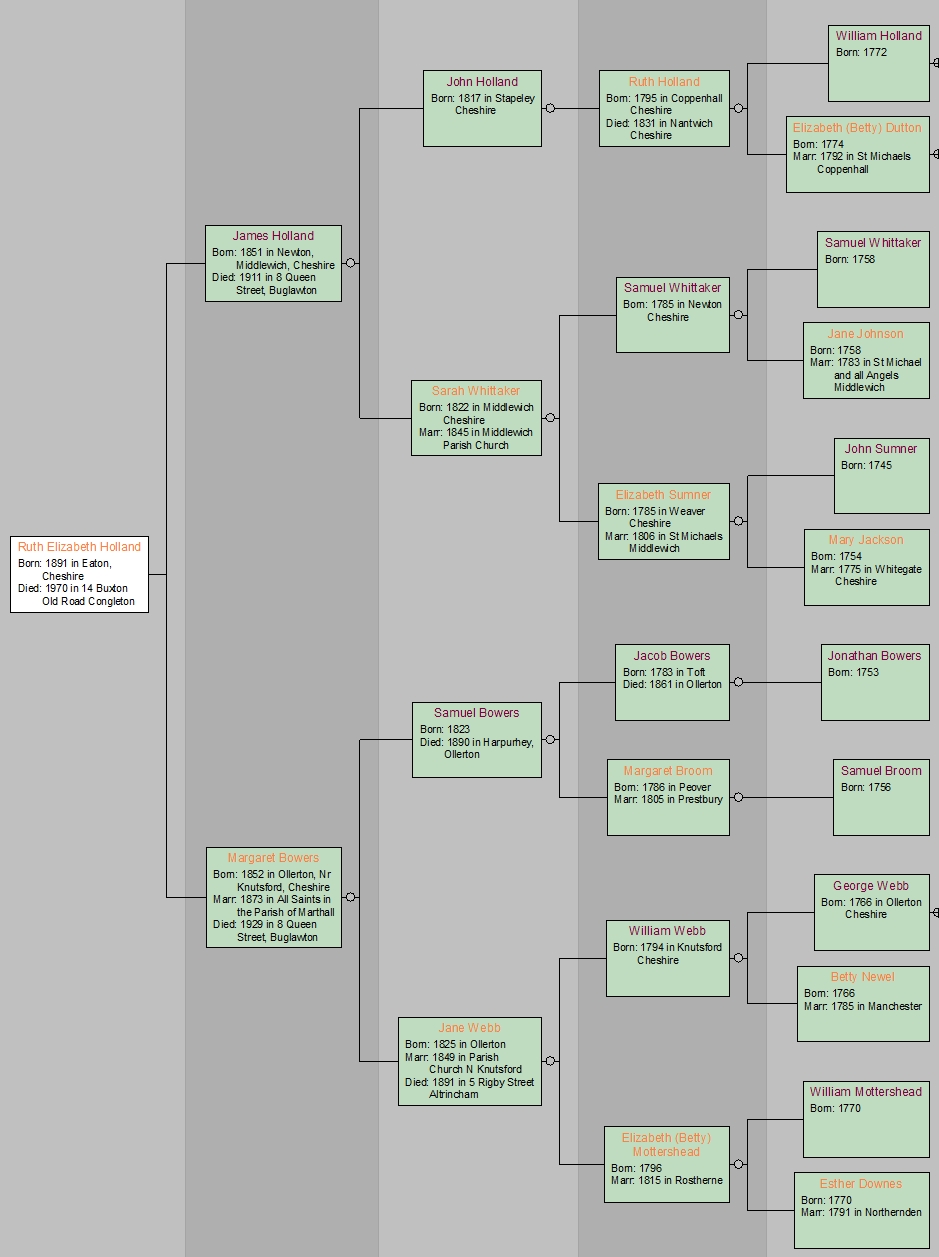Select the Ruth Elizabeth Holland root box
This screenshot has height=1257, width=939.
point(79,574)
